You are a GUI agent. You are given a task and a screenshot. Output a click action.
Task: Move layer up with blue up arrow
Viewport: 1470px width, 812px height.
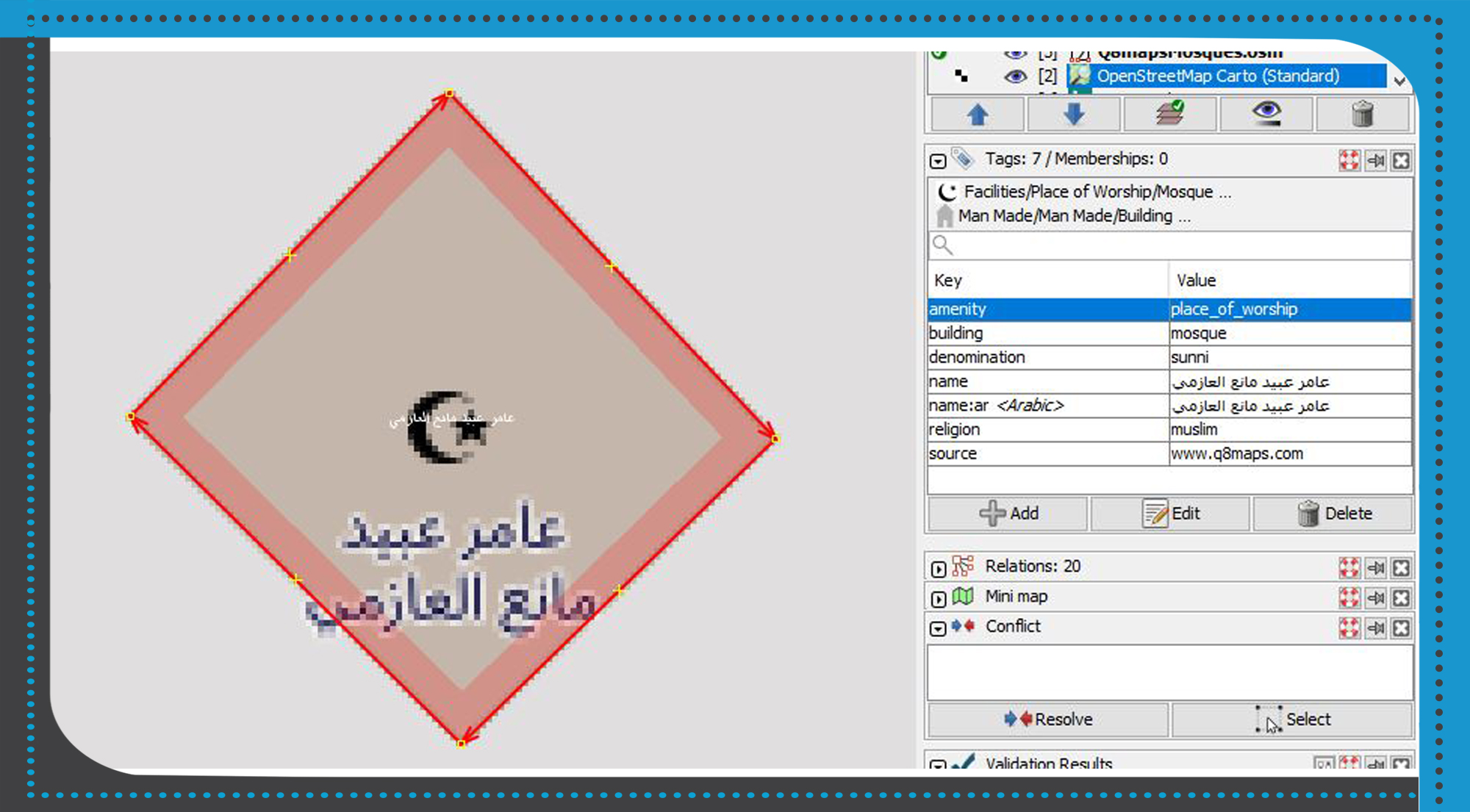click(977, 115)
